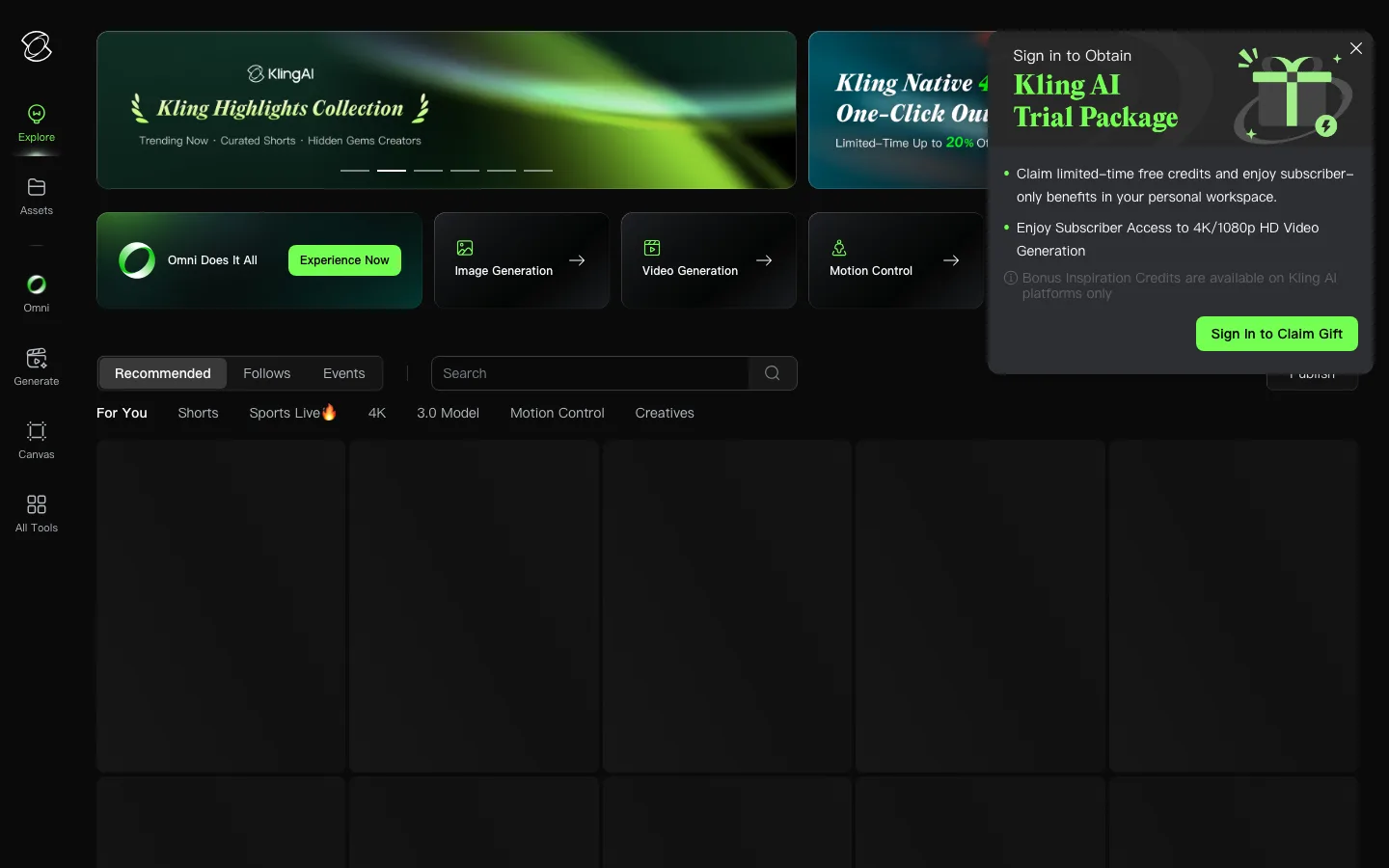Filter by the 3.0 Model category
Image resolution: width=1389 pixels, height=868 pixels.
point(448,413)
